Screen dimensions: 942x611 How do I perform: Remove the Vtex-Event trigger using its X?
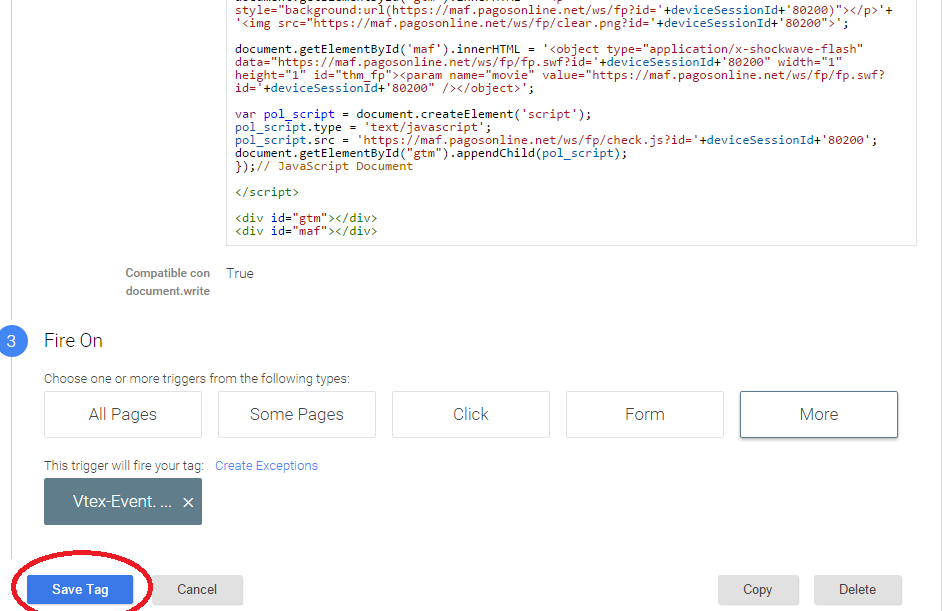187,503
